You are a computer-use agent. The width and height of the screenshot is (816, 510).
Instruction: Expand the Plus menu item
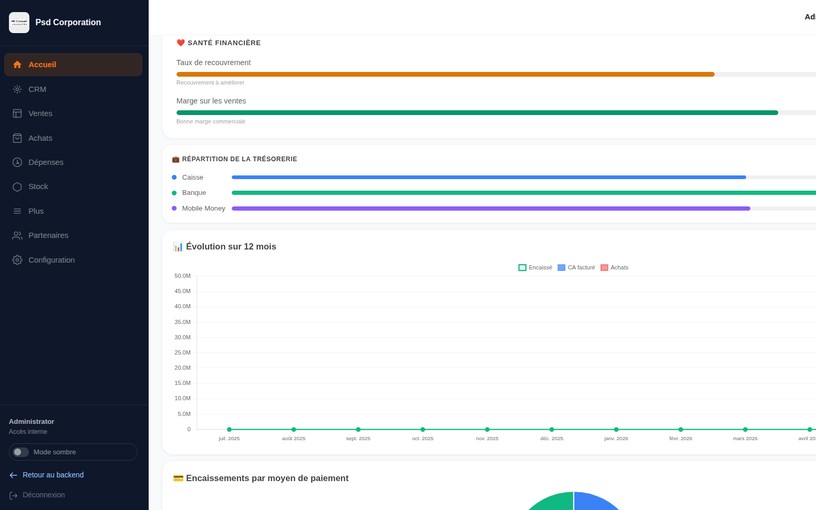point(73,211)
